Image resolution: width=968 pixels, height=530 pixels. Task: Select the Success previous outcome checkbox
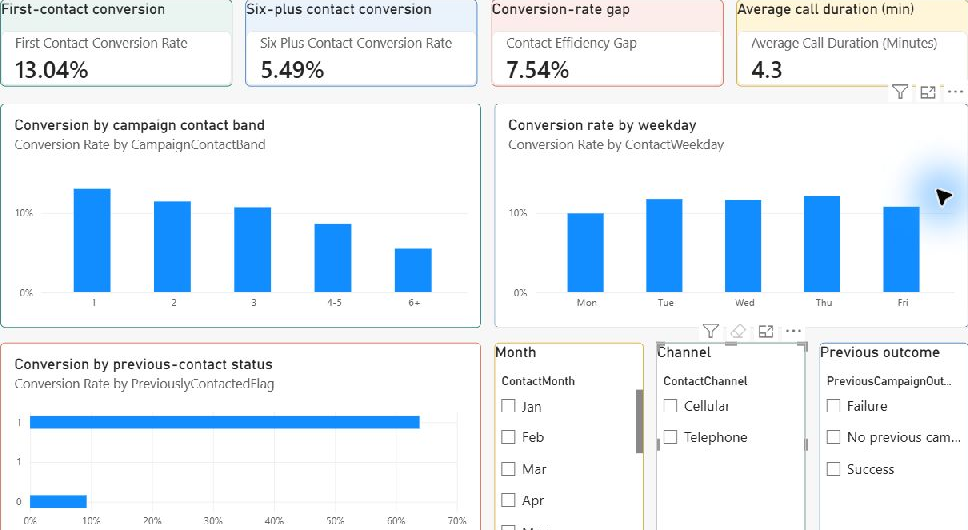(833, 468)
